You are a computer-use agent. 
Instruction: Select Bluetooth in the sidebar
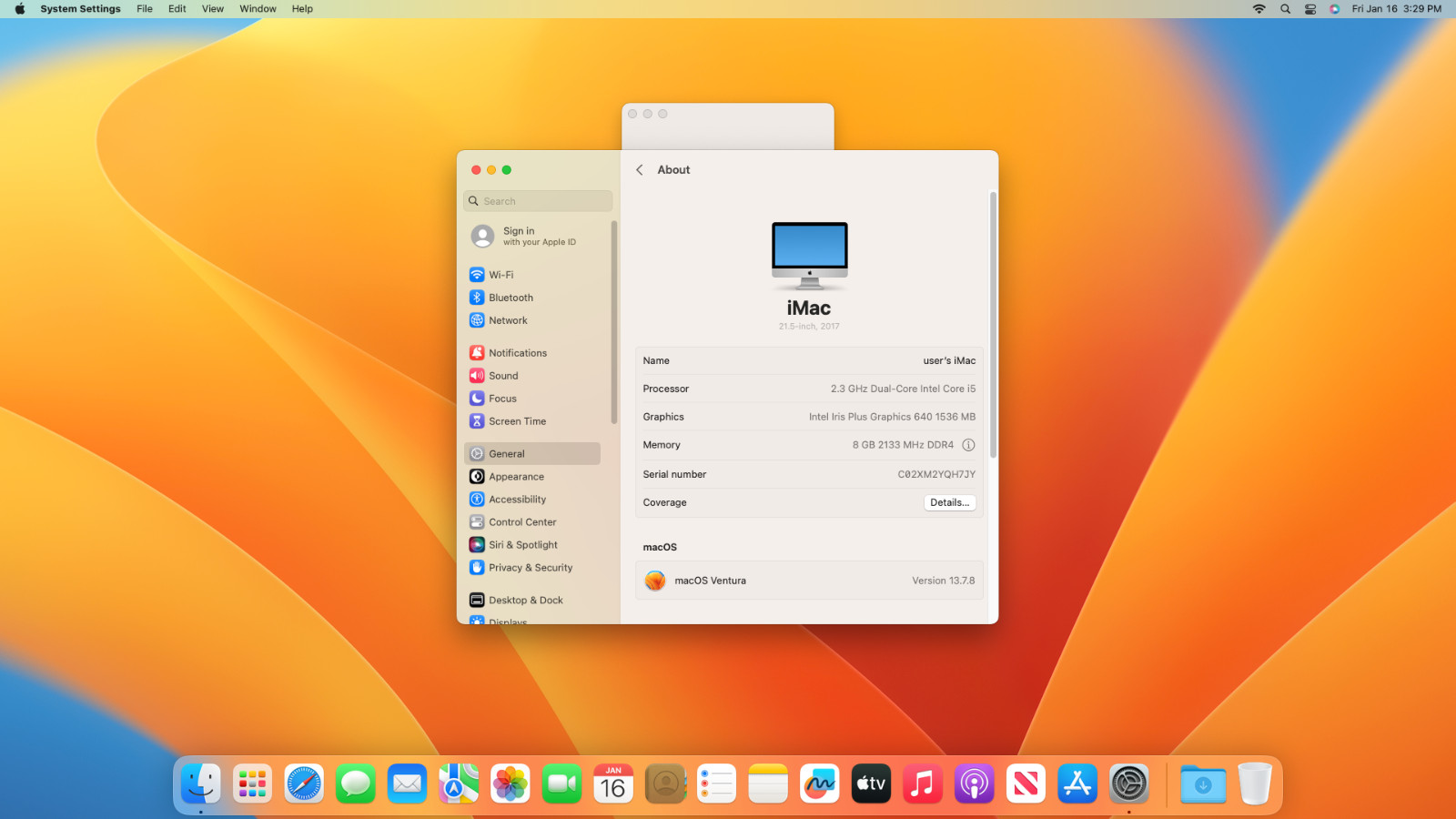click(x=510, y=298)
